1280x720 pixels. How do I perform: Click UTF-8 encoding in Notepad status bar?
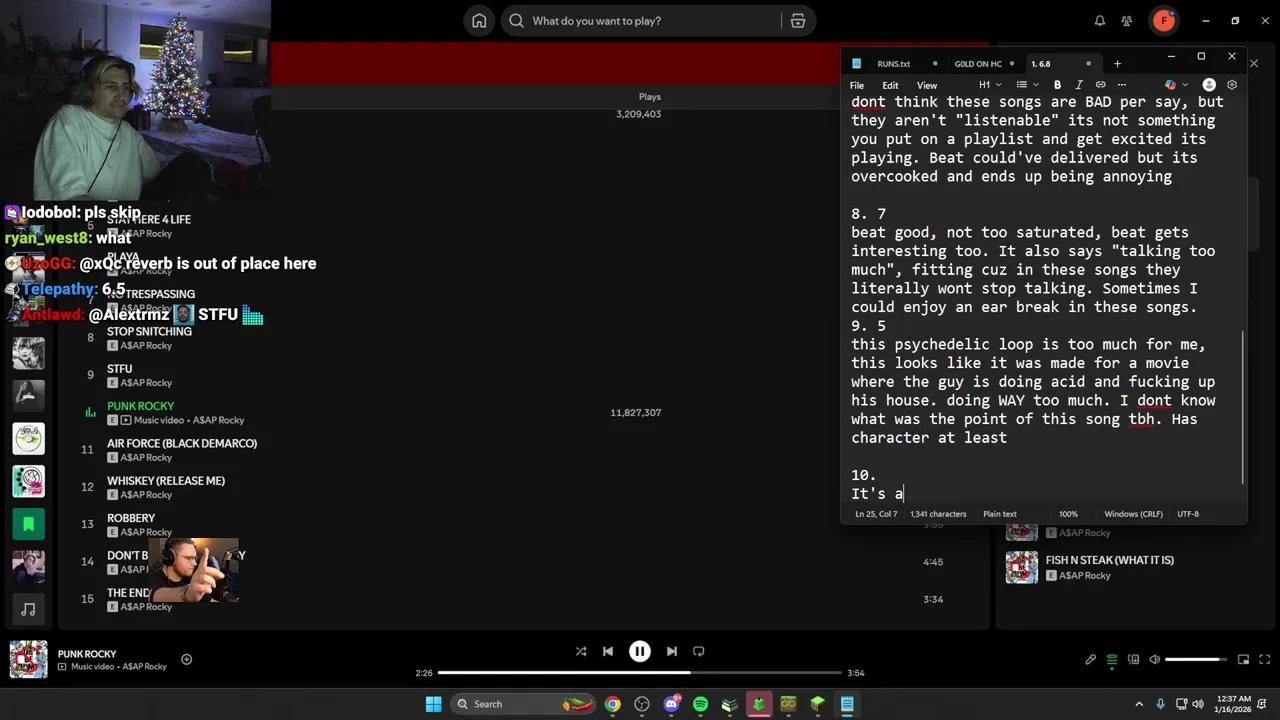[1188, 514]
